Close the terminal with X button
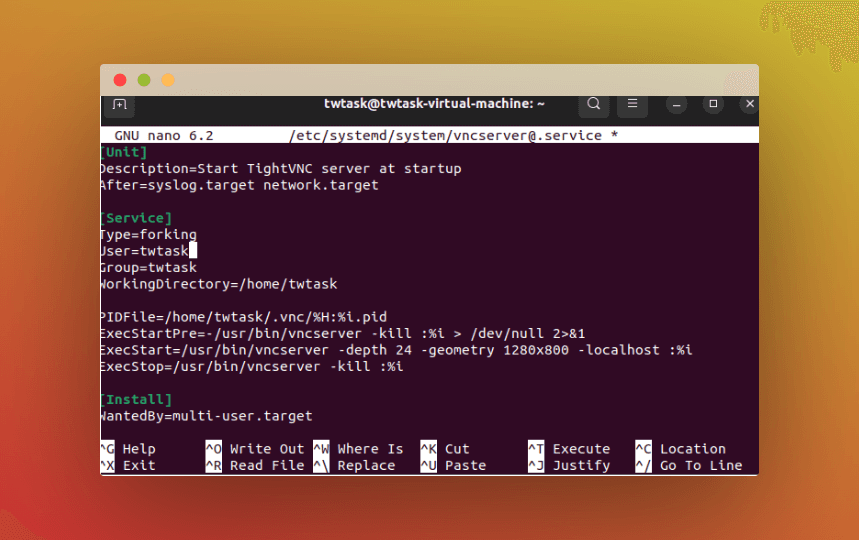This screenshot has height=540, width=859. (x=749, y=104)
